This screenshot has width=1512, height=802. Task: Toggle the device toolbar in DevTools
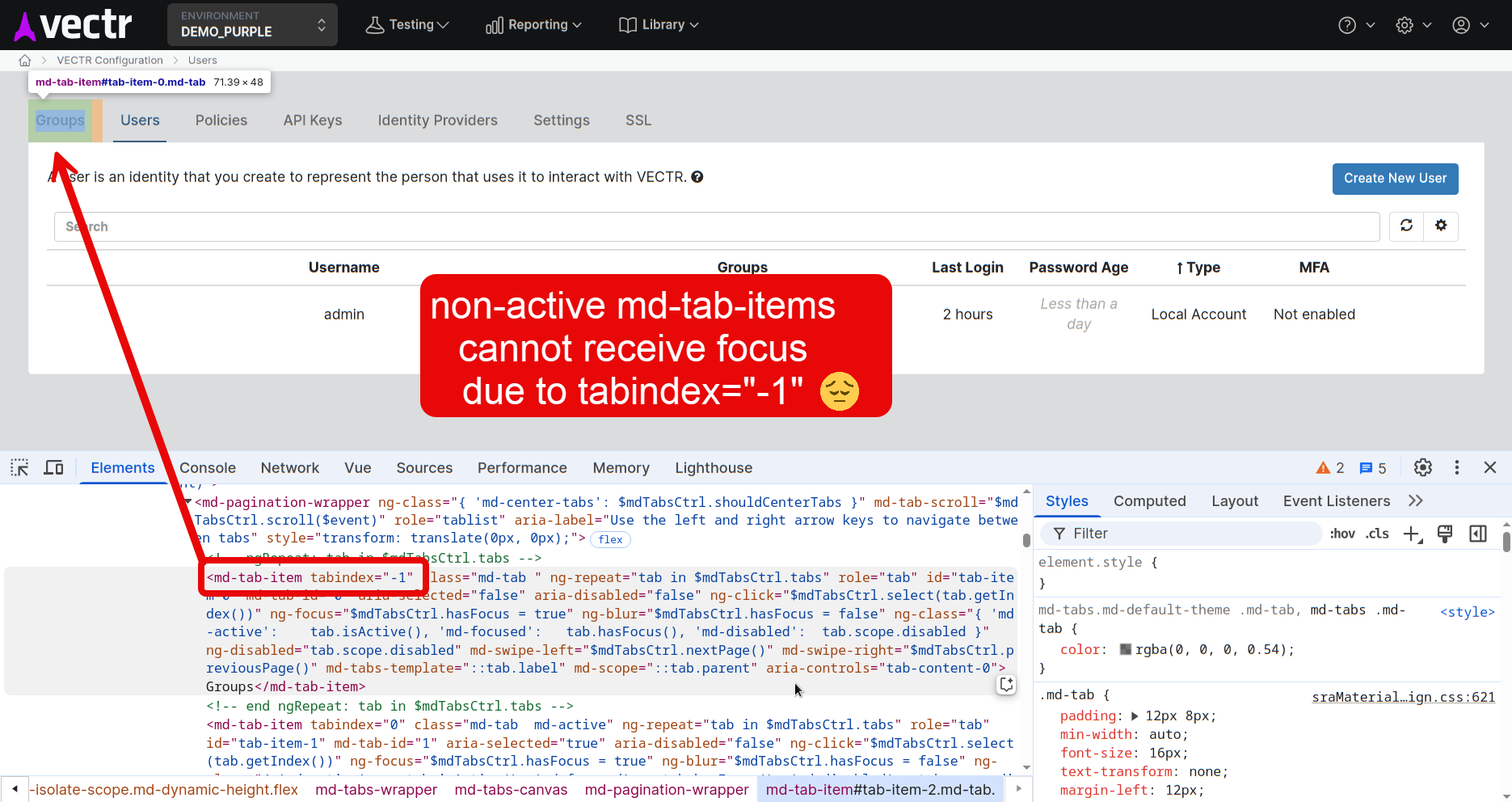tap(53, 467)
